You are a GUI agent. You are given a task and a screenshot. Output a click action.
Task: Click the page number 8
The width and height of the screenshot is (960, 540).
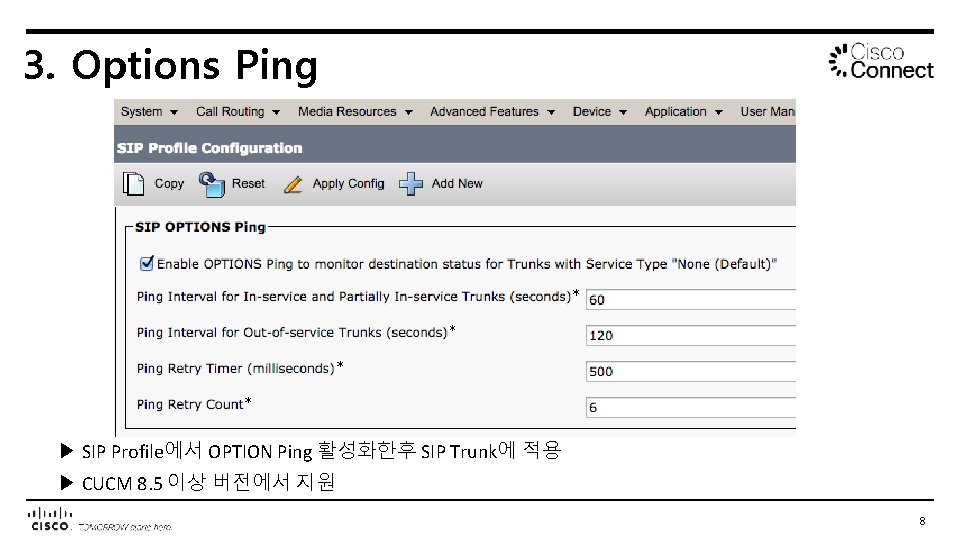tap(922, 521)
